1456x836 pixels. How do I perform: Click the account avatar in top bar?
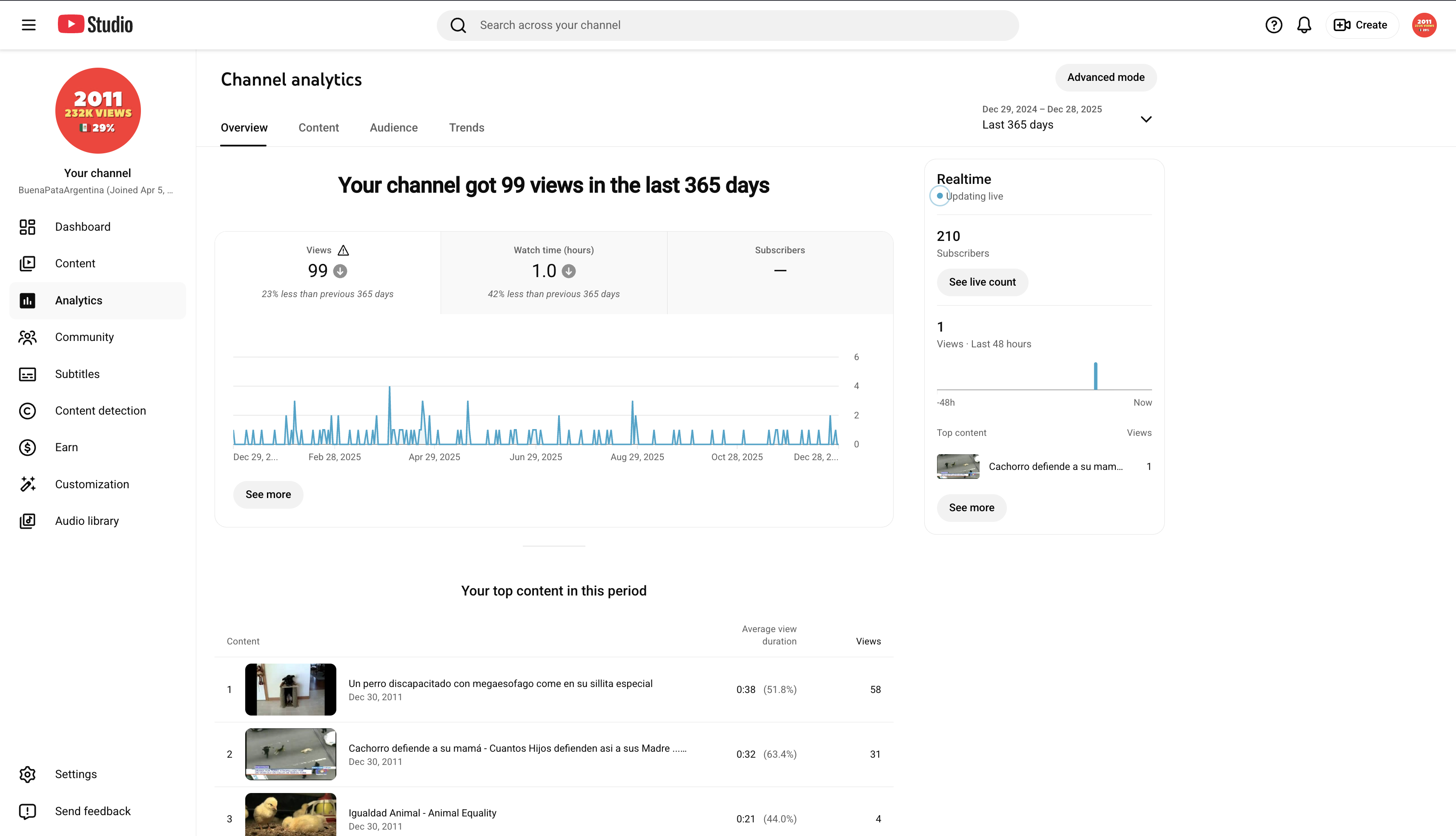coord(1424,25)
